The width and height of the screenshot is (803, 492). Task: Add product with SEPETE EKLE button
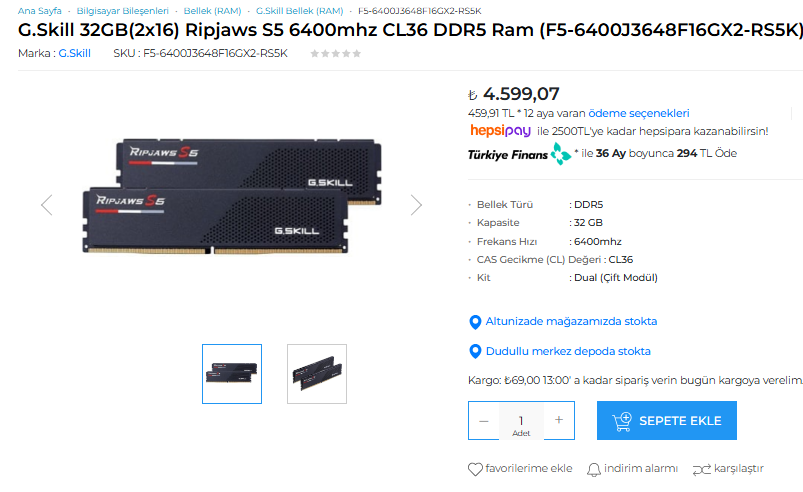tap(667, 420)
